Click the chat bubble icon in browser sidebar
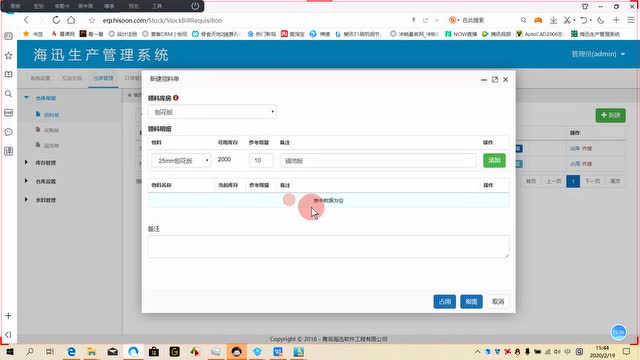The image size is (640, 360). [x=9, y=132]
